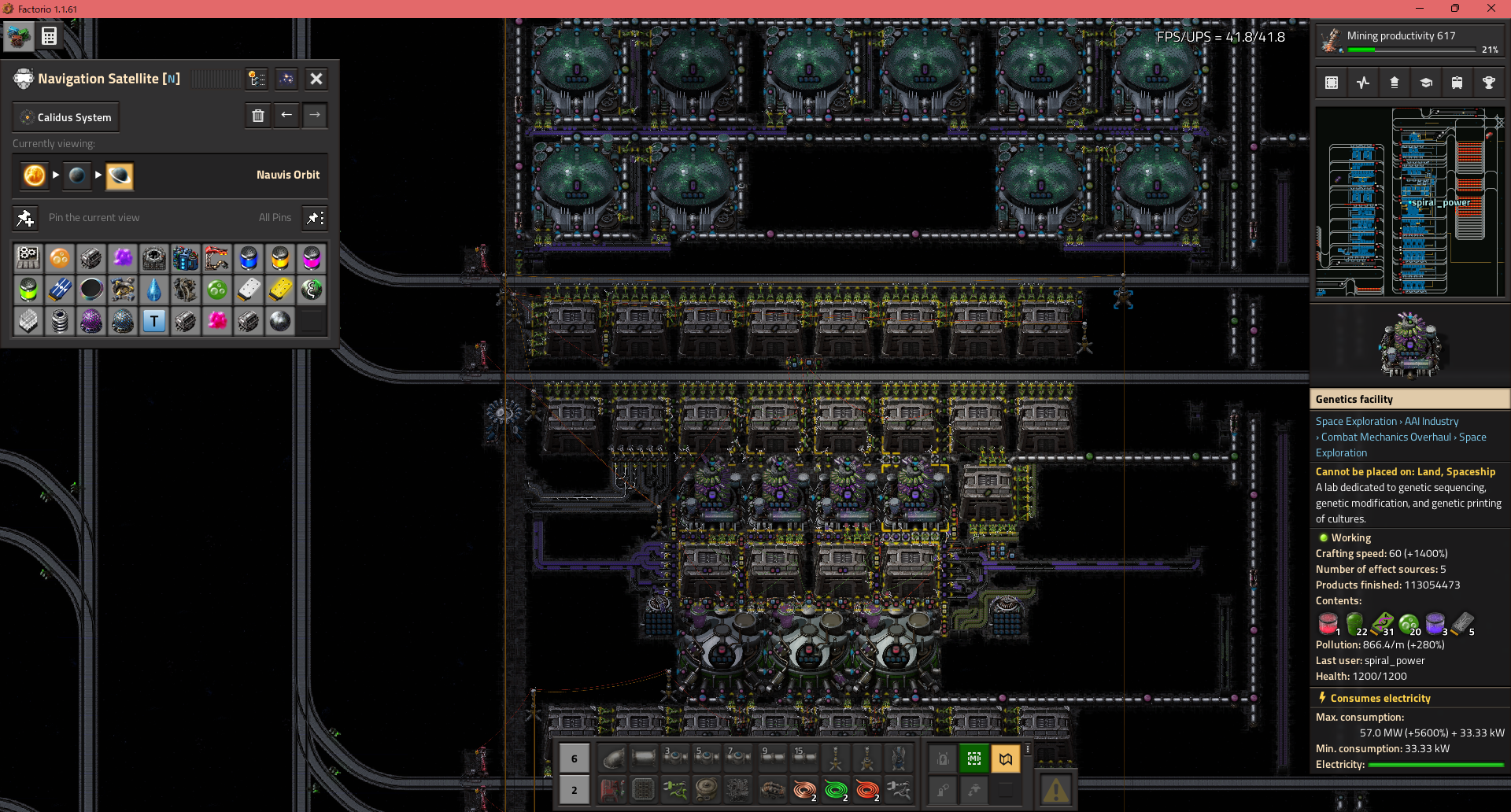Image resolution: width=1511 pixels, height=812 pixels.
Task: Select the green wire in the quickbar
Action: [x=836, y=789]
